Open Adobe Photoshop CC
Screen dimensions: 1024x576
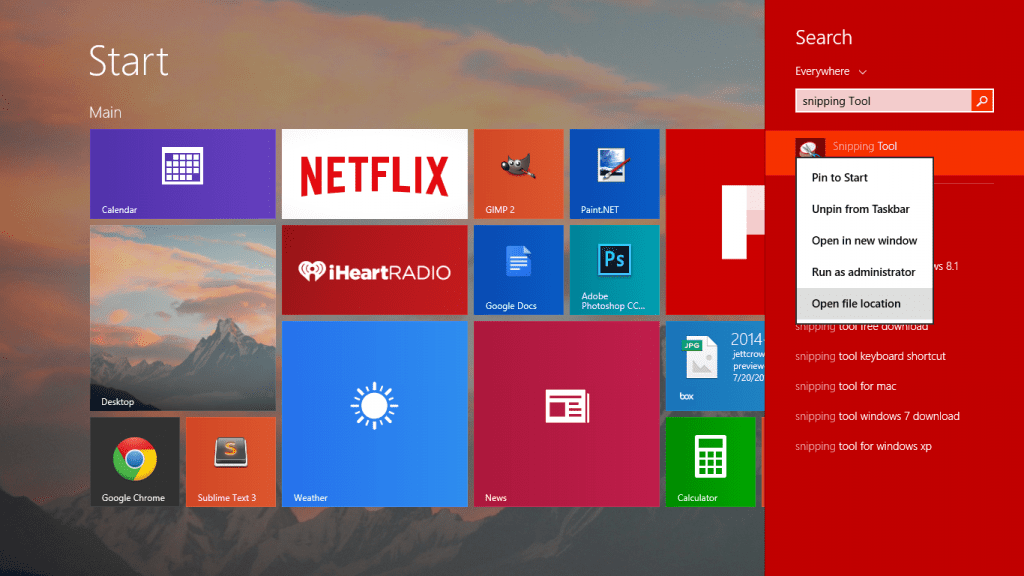tap(613, 269)
